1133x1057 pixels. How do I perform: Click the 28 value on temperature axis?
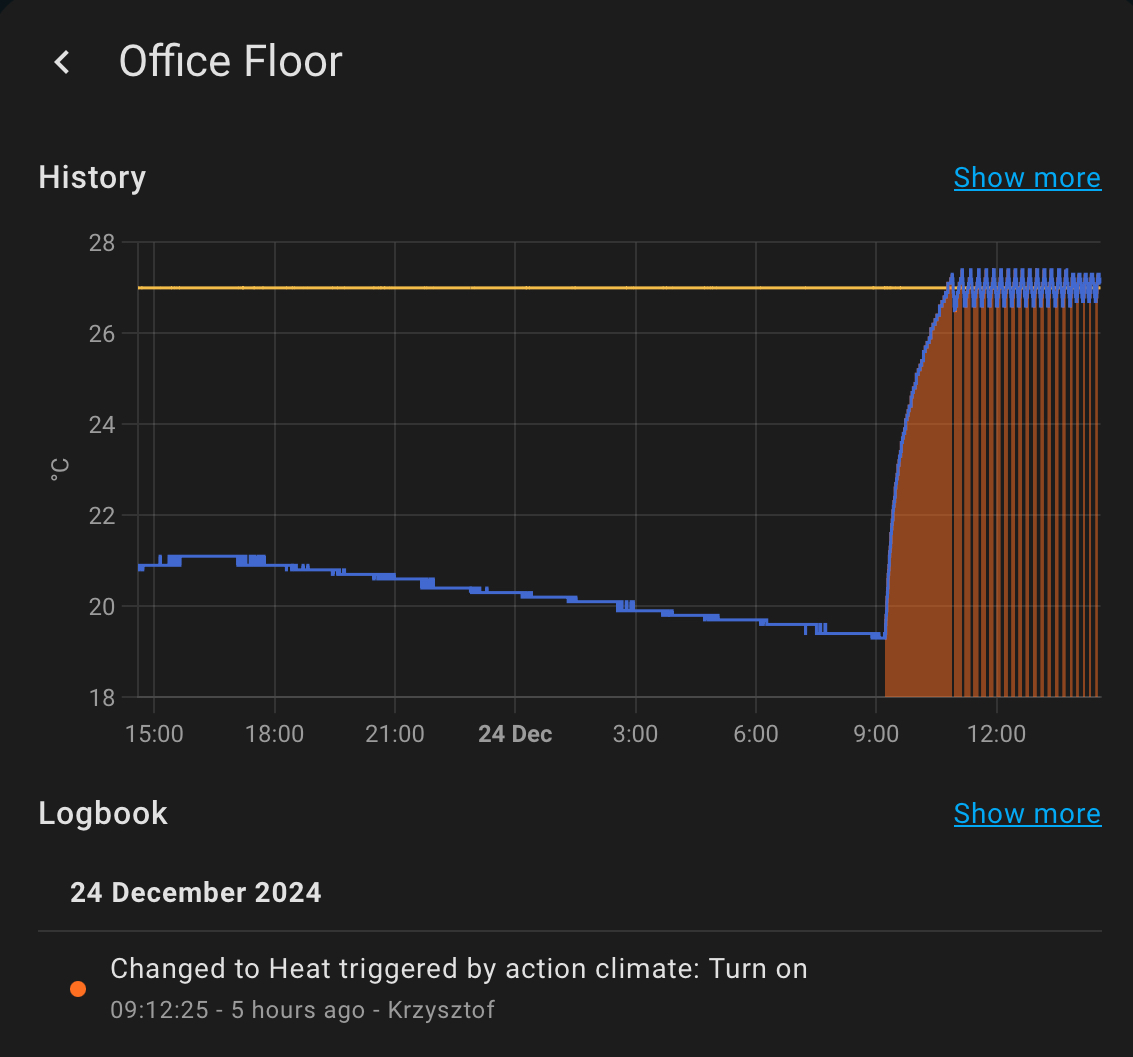[102, 243]
